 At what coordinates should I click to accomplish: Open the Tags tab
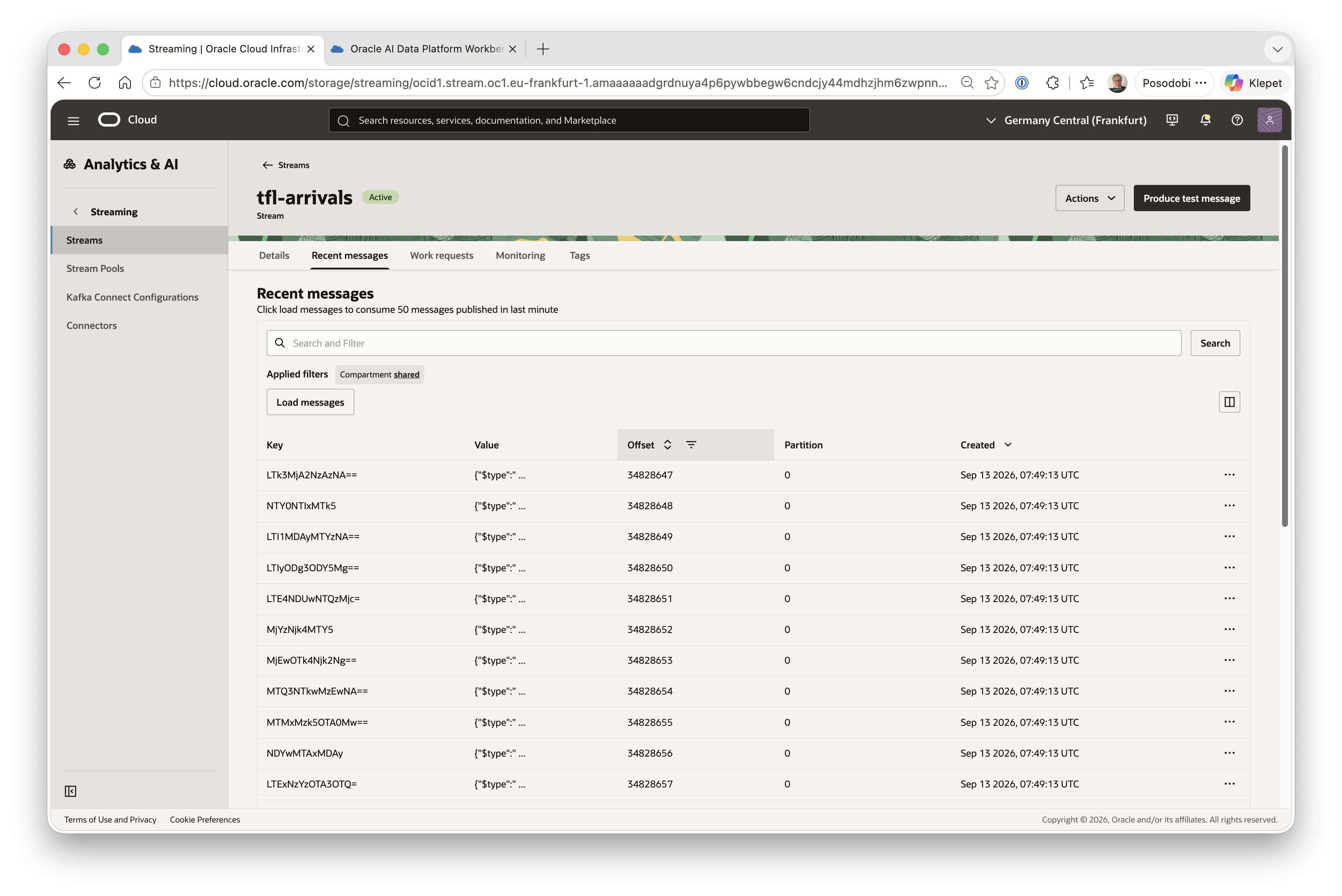pyautogui.click(x=579, y=255)
